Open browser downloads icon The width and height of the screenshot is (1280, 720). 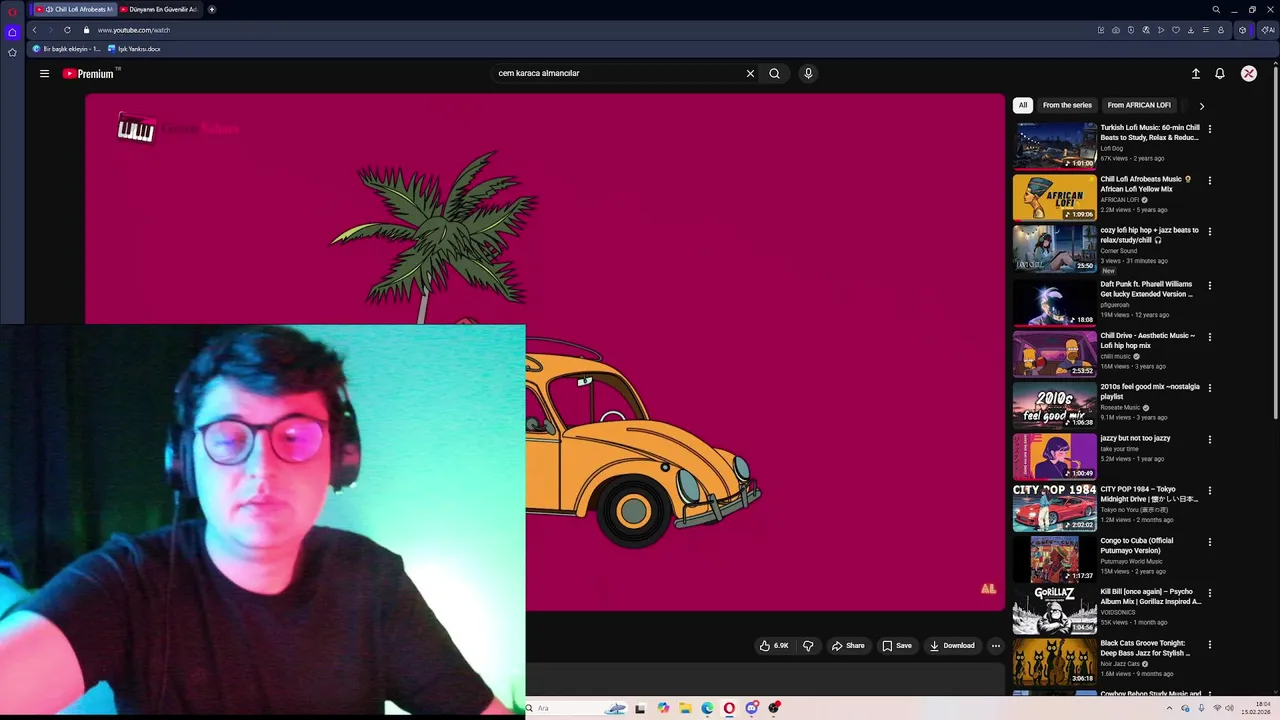[x=1191, y=30]
